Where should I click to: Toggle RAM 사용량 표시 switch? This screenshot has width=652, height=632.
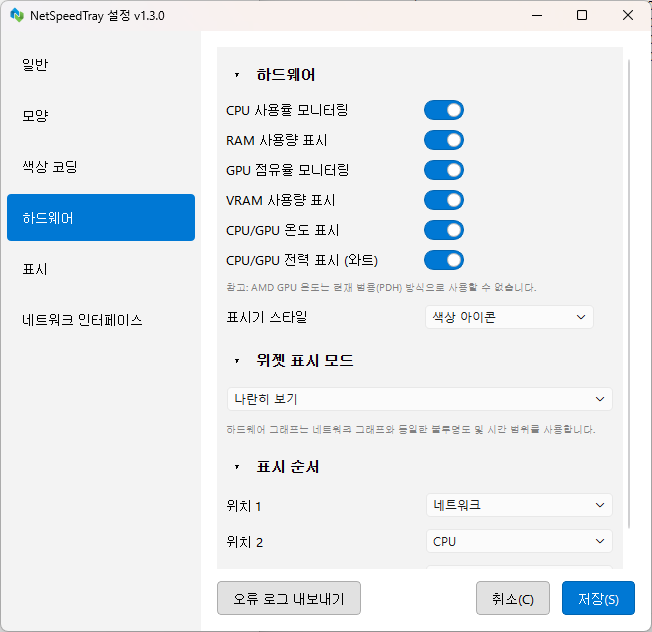tap(444, 140)
